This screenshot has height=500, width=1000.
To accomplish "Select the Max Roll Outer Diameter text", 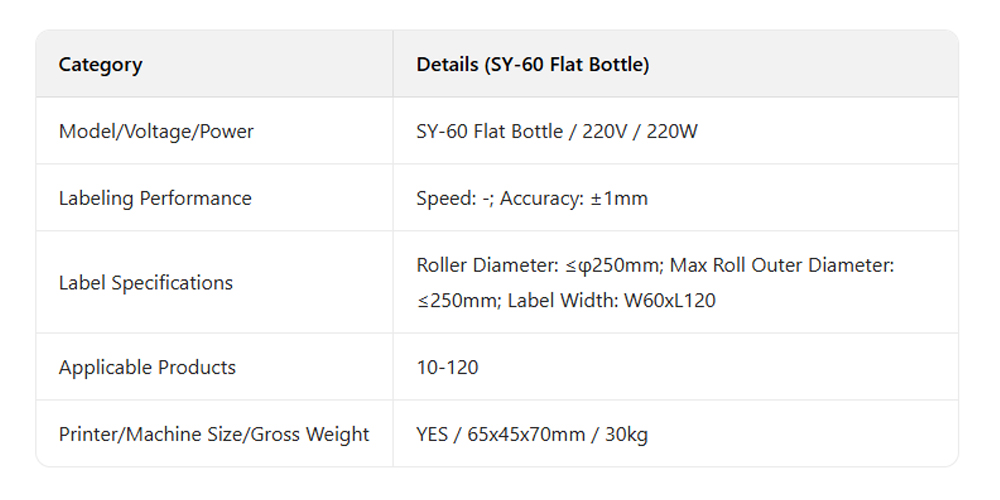I will 780,266.
